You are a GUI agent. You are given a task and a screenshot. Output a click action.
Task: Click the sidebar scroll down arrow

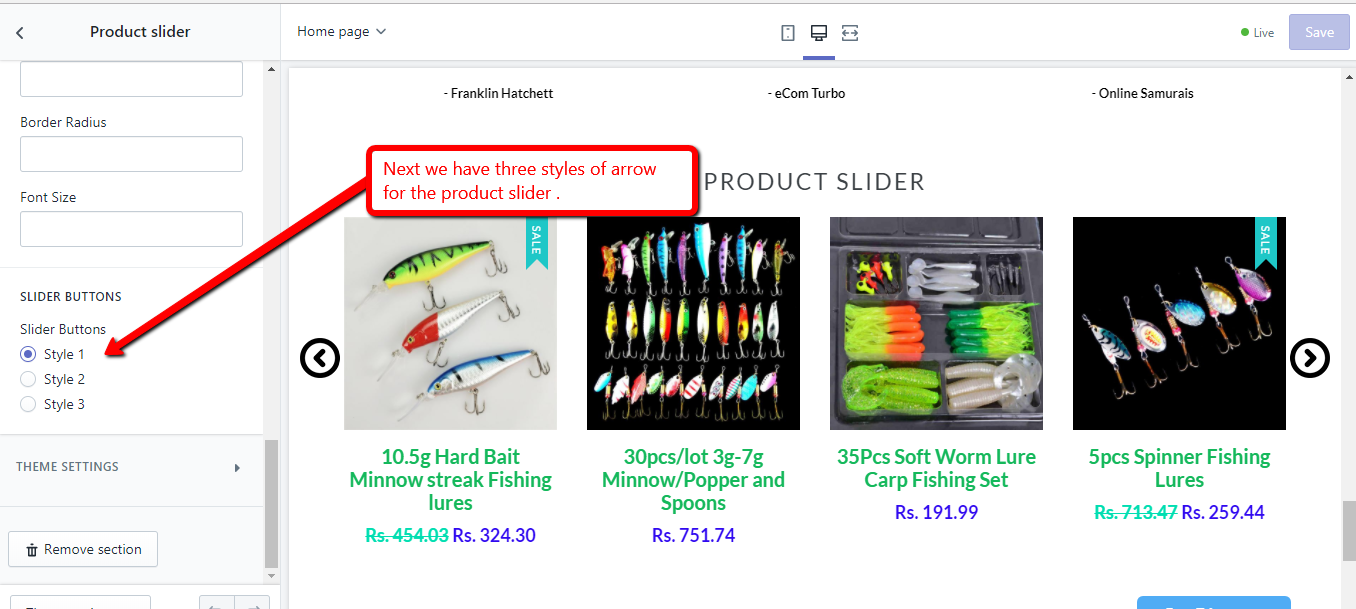click(271, 576)
